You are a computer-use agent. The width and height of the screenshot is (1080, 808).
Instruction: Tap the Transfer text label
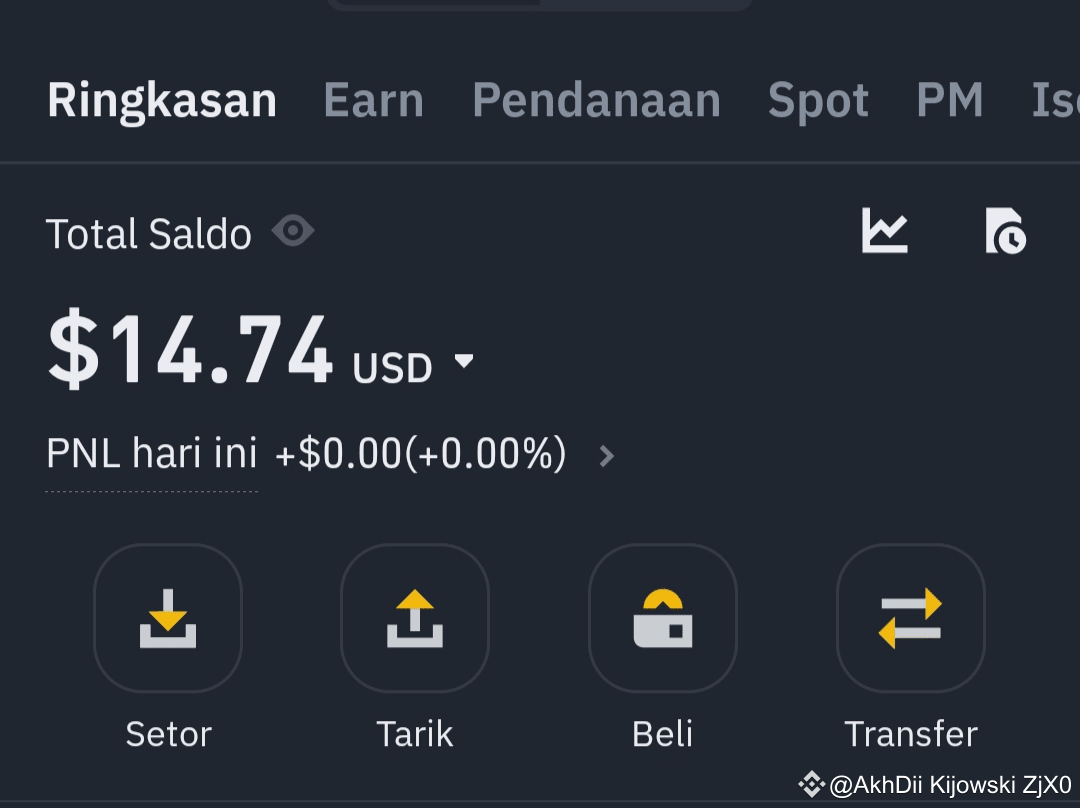point(911,734)
